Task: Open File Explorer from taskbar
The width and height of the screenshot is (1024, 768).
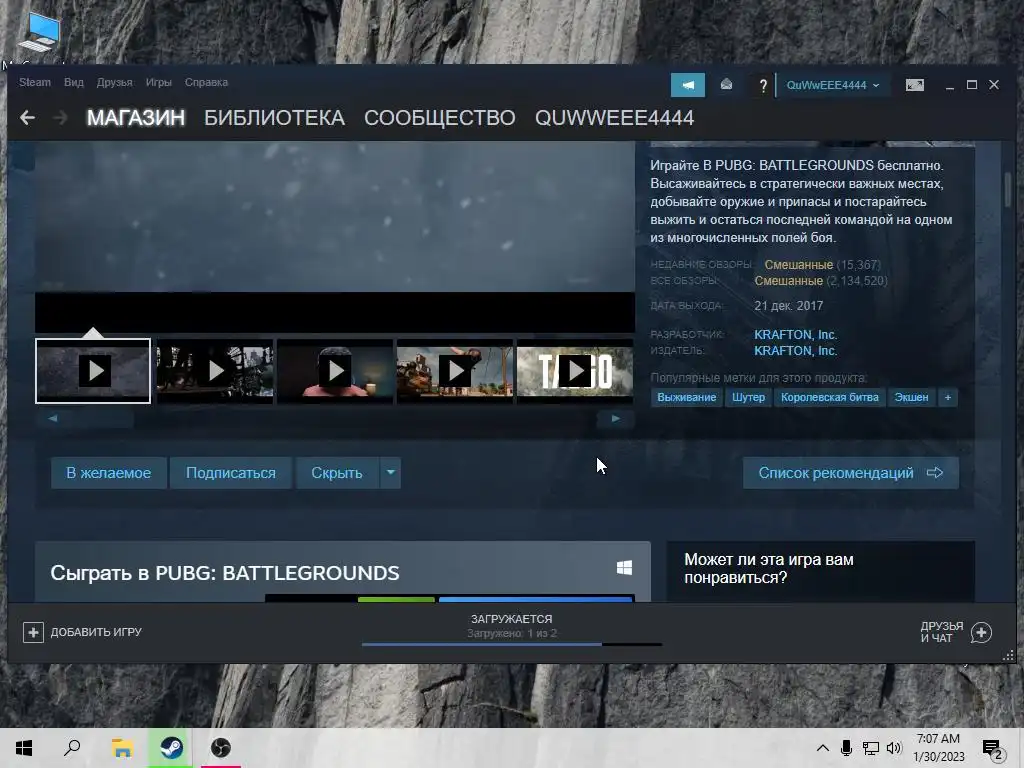Action: pos(122,748)
